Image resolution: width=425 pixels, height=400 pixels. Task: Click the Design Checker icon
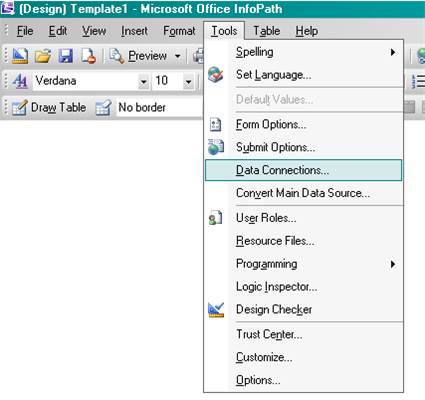(x=216, y=310)
